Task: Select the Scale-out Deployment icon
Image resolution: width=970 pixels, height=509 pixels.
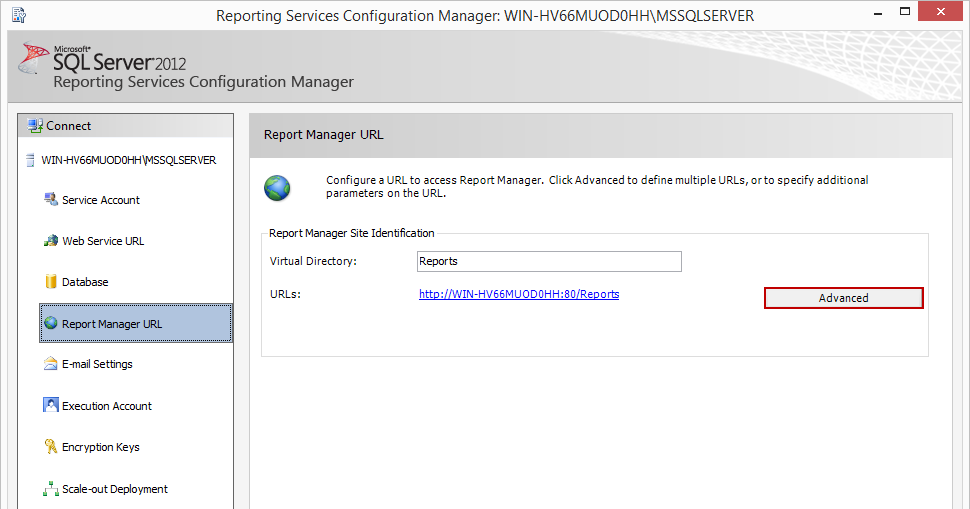Action: [51, 489]
